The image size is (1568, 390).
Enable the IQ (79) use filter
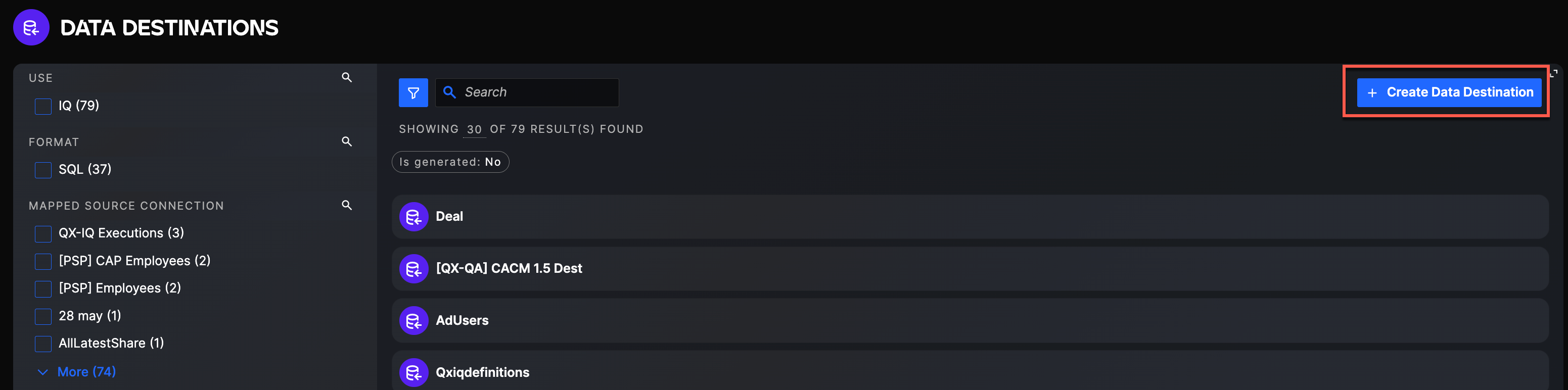43,107
